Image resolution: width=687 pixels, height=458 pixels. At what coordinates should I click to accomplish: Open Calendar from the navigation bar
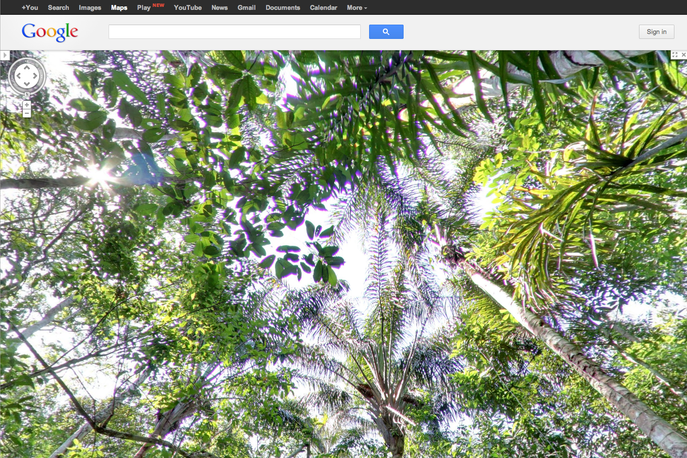pos(323,7)
